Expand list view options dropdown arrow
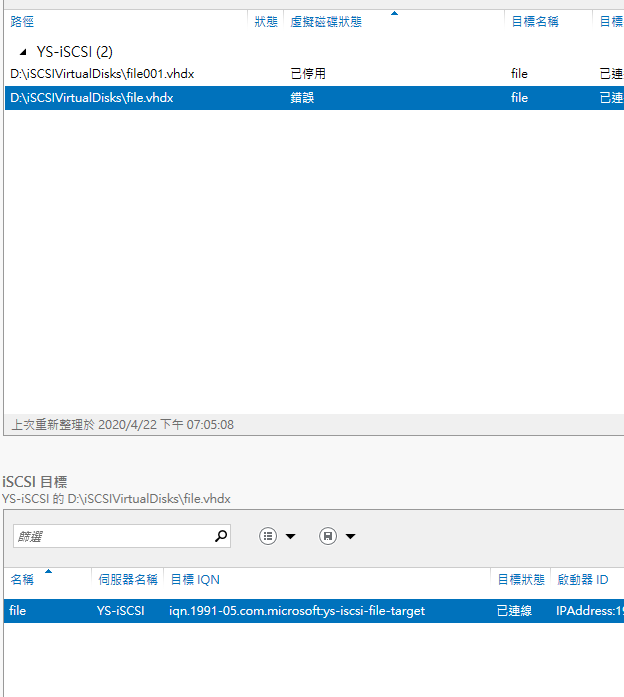The image size is (624, 697). (291, 537)
